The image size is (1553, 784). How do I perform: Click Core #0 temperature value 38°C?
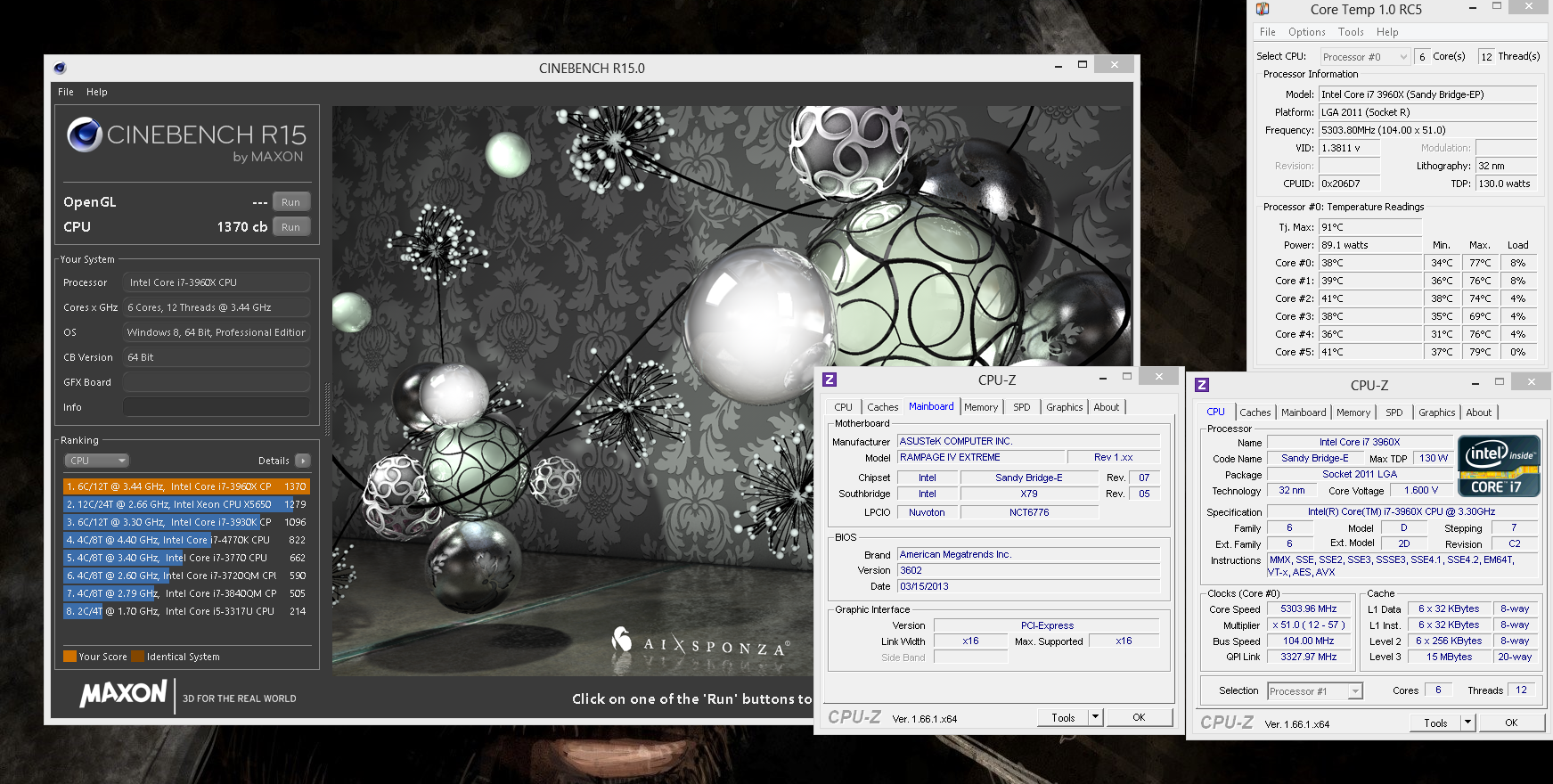(1370, 263)
